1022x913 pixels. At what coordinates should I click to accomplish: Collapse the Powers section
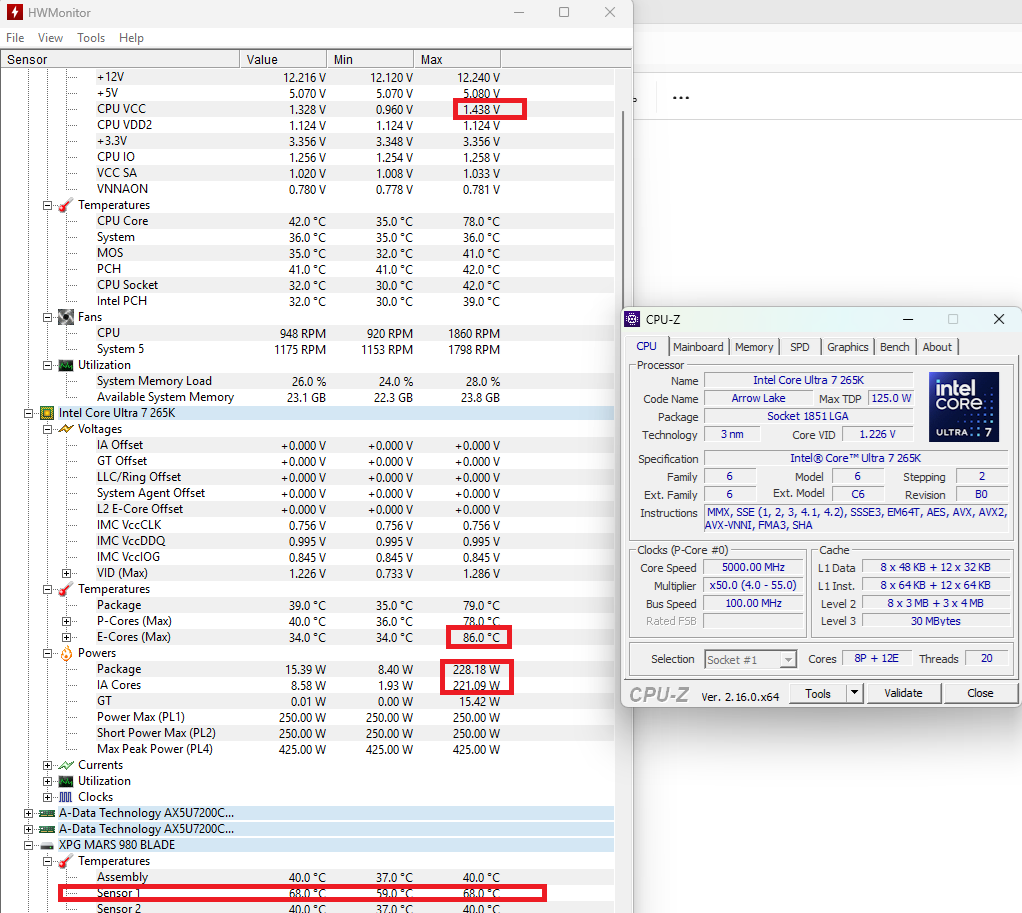coord(48,654)
